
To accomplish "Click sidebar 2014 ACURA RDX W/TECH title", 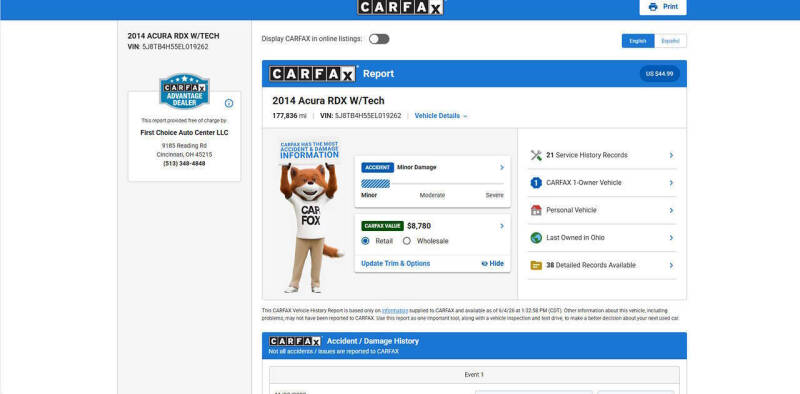I will click(x=173, y=36).
